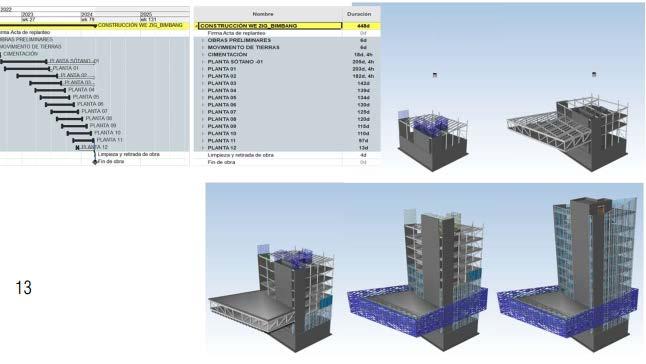
Task: Select the early basement structure model image
Action: tap(433, 140)
